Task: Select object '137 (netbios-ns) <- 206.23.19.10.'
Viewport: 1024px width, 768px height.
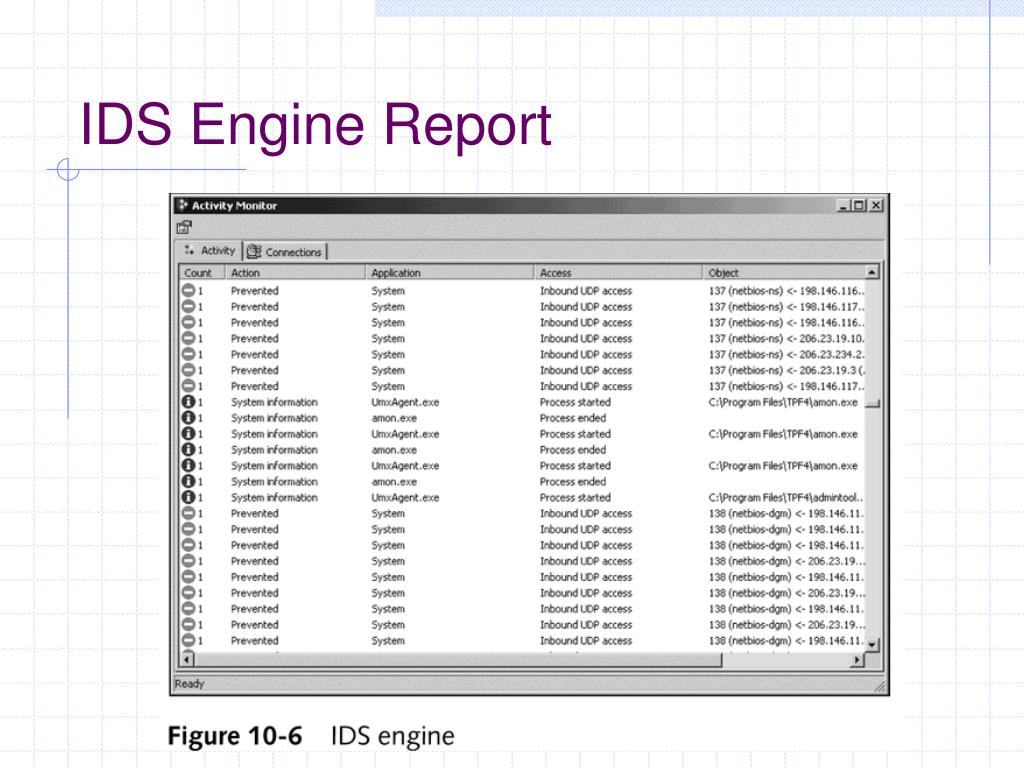Action: point(786,338)
